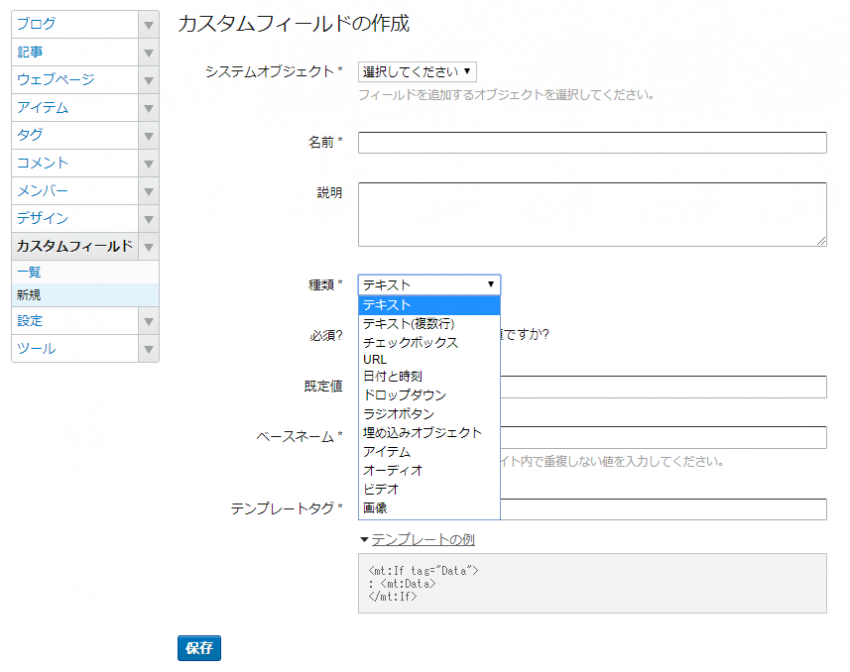This screenshot has width=850, height=672.
Task: Focus the 説明 description text area
Action: pos(592,214)
